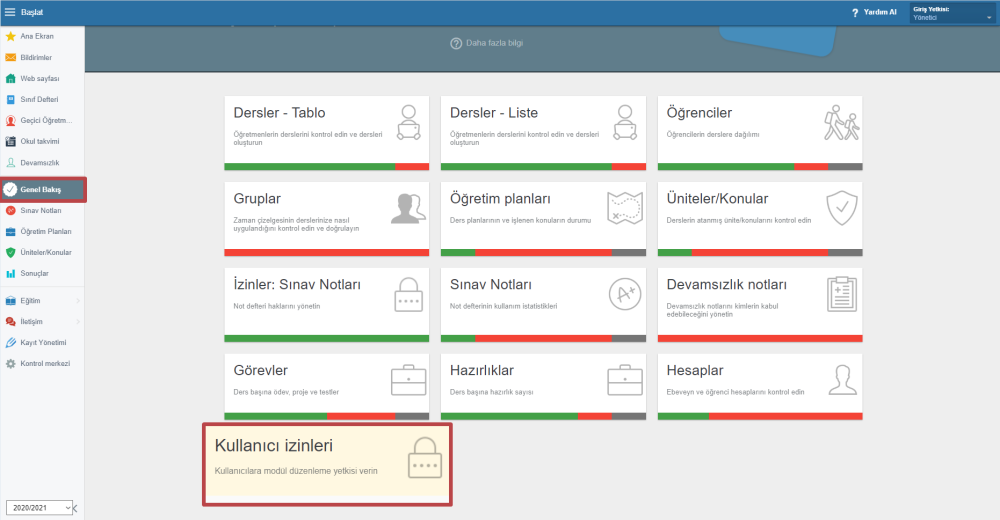Click the people icon on Gruplar card
Screen dimensions: 1000x520
[408, 209]
